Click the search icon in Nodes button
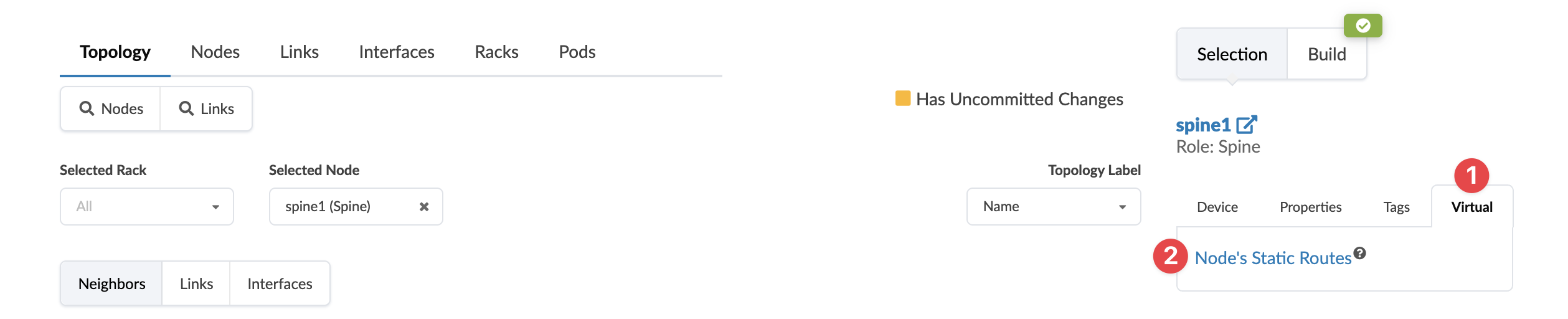1568x319 pixels. pyautogui.click(x=87, y=108)
